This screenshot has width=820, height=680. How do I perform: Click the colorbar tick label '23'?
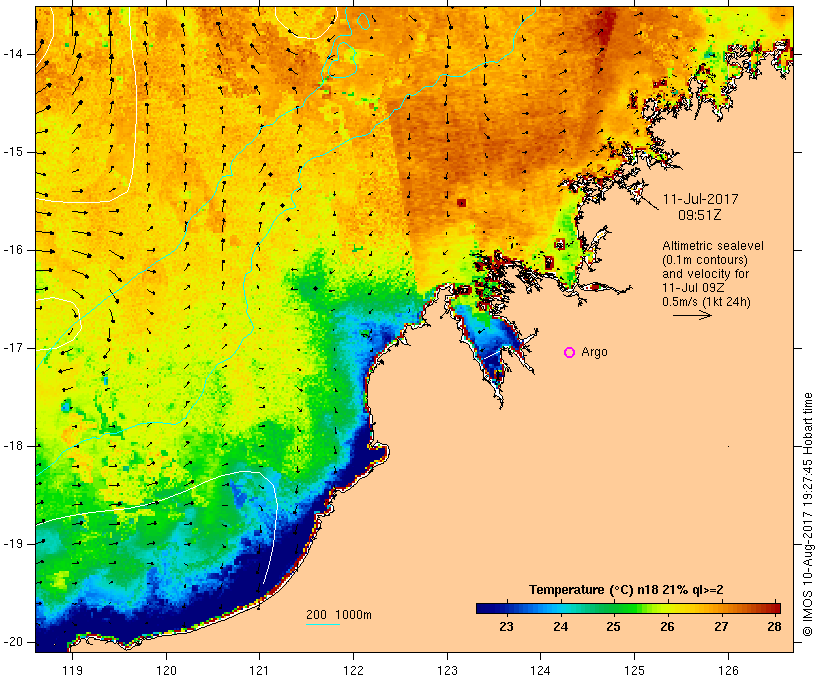(x=507, y=627)
